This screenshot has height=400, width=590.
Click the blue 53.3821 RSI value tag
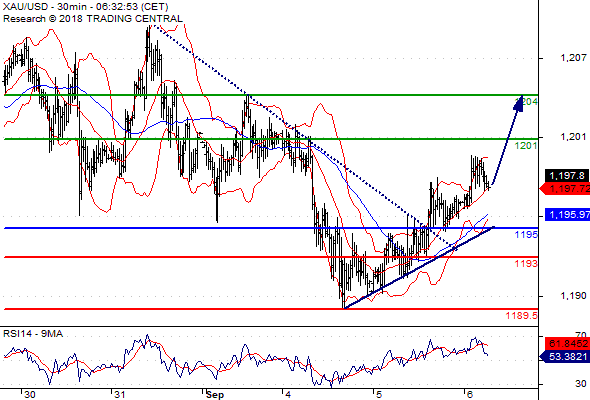pyautogui.click(x=565, y=356)
